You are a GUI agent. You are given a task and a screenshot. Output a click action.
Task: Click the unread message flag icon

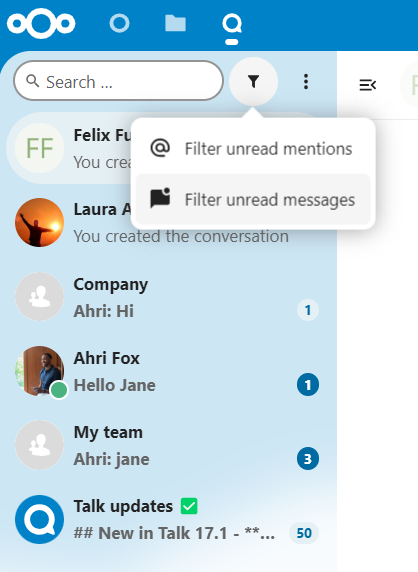160,198
